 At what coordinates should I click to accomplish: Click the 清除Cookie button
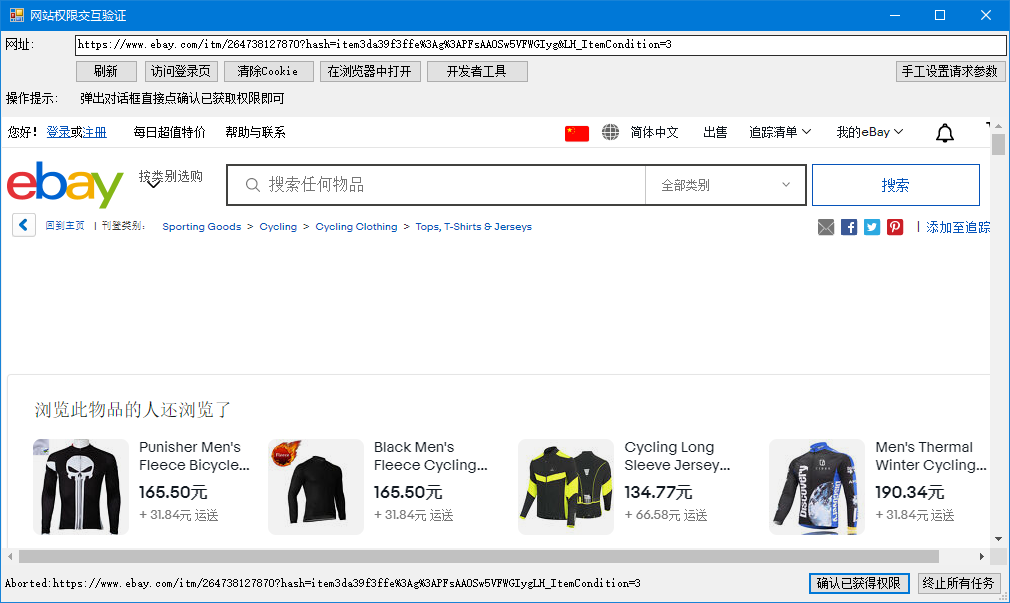coord(267,71)
